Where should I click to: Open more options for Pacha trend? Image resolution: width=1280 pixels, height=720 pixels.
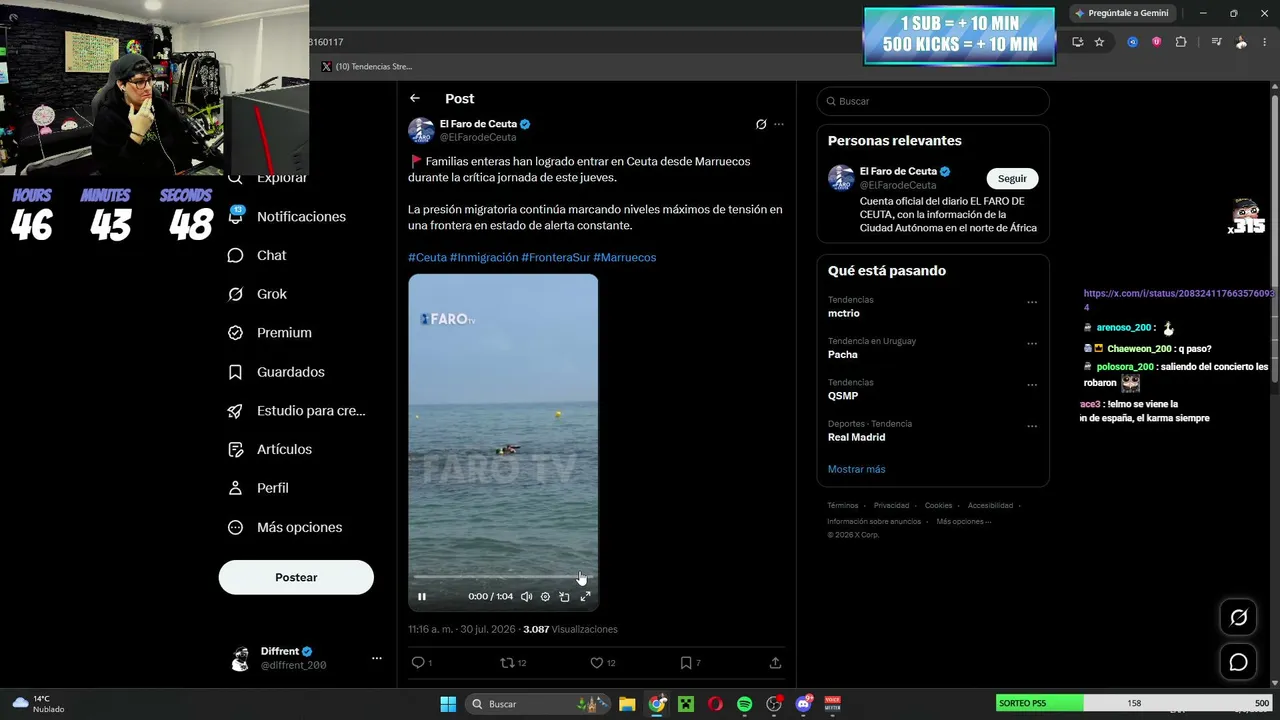(1032, 343)
